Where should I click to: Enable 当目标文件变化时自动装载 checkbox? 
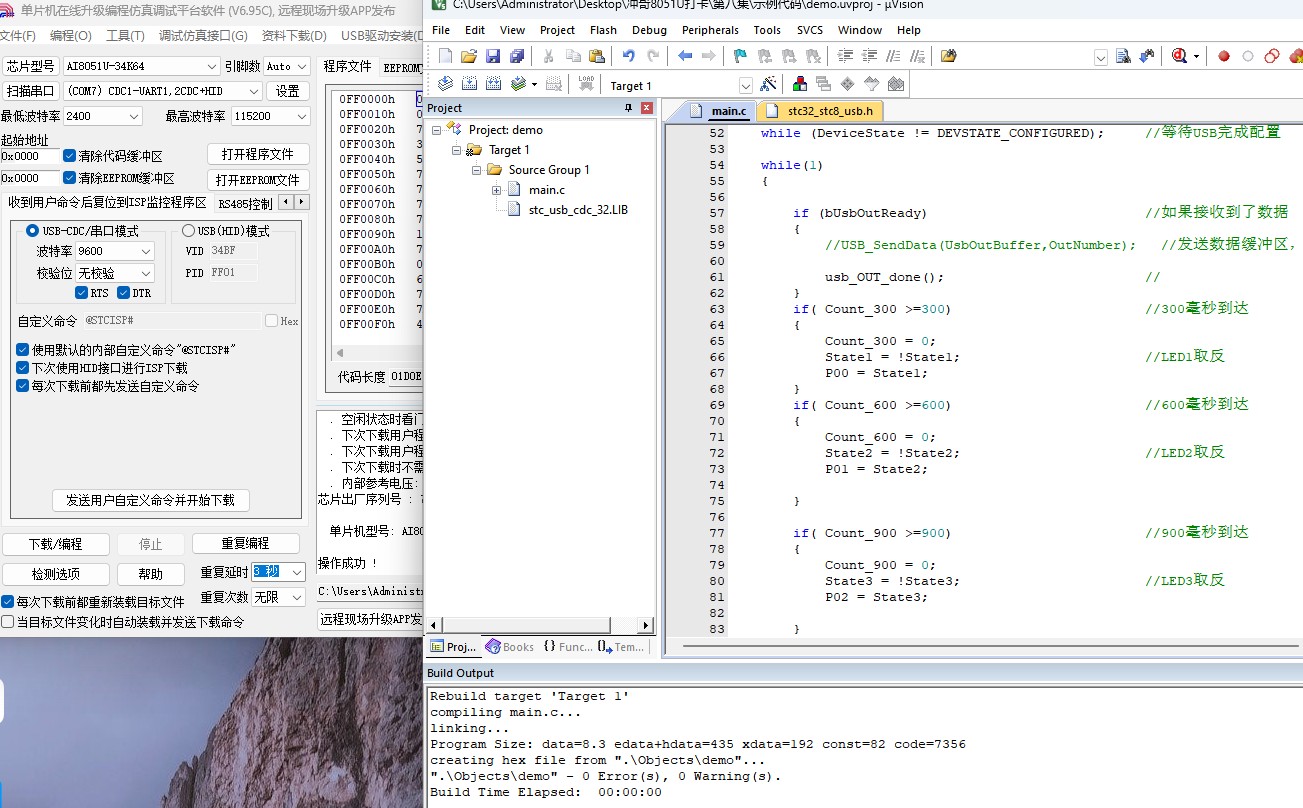point(8,622)
